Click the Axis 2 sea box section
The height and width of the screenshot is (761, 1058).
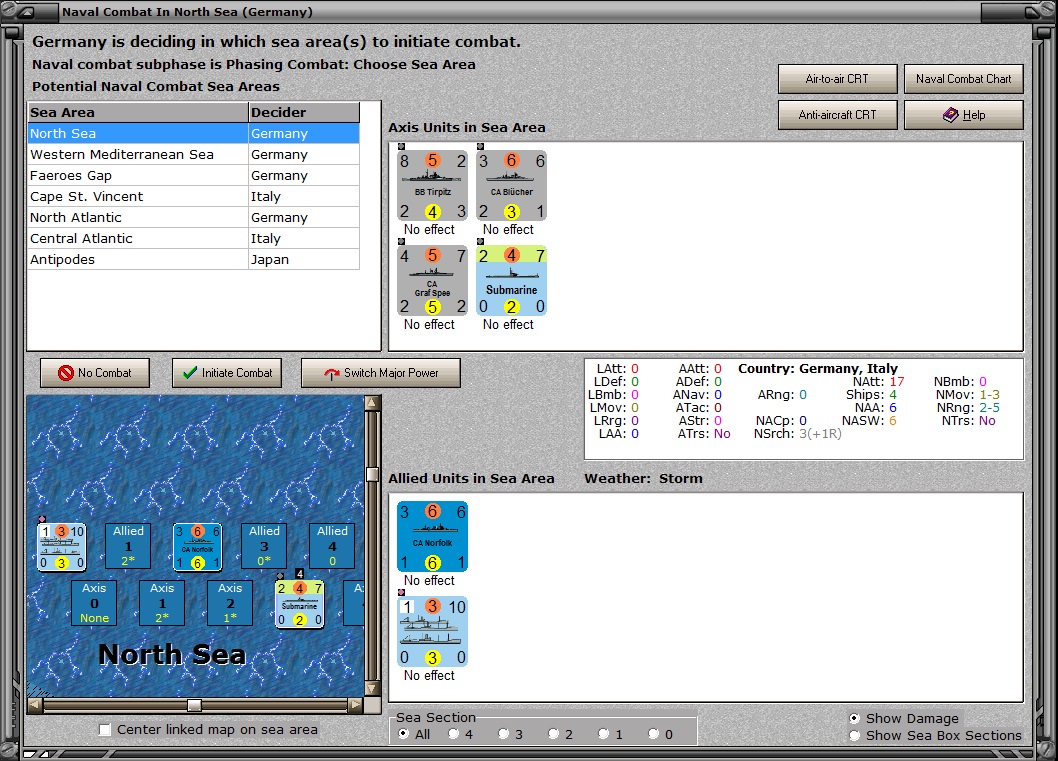230,602
